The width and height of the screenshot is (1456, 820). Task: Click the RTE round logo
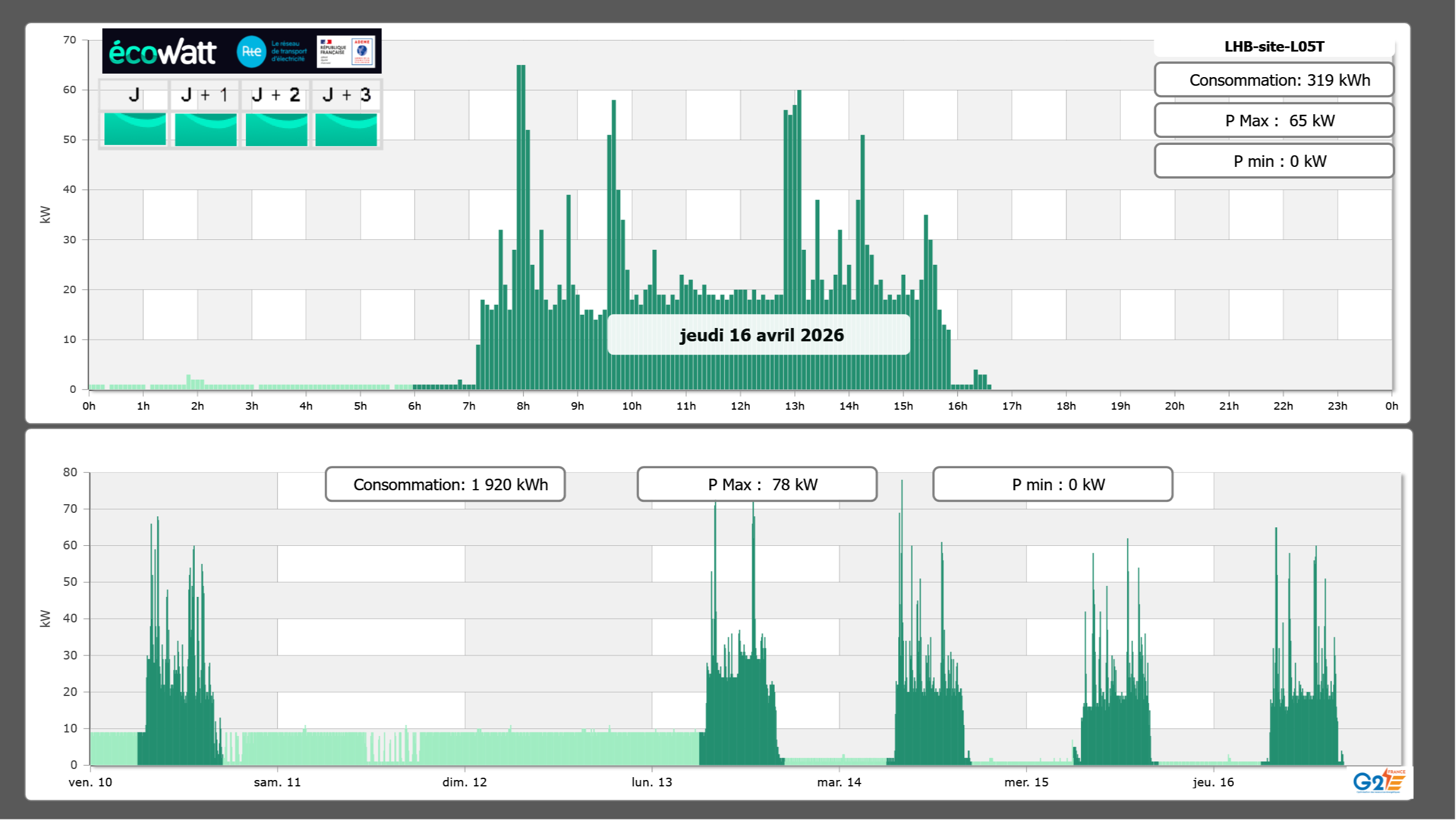click(x=251, y=52)
